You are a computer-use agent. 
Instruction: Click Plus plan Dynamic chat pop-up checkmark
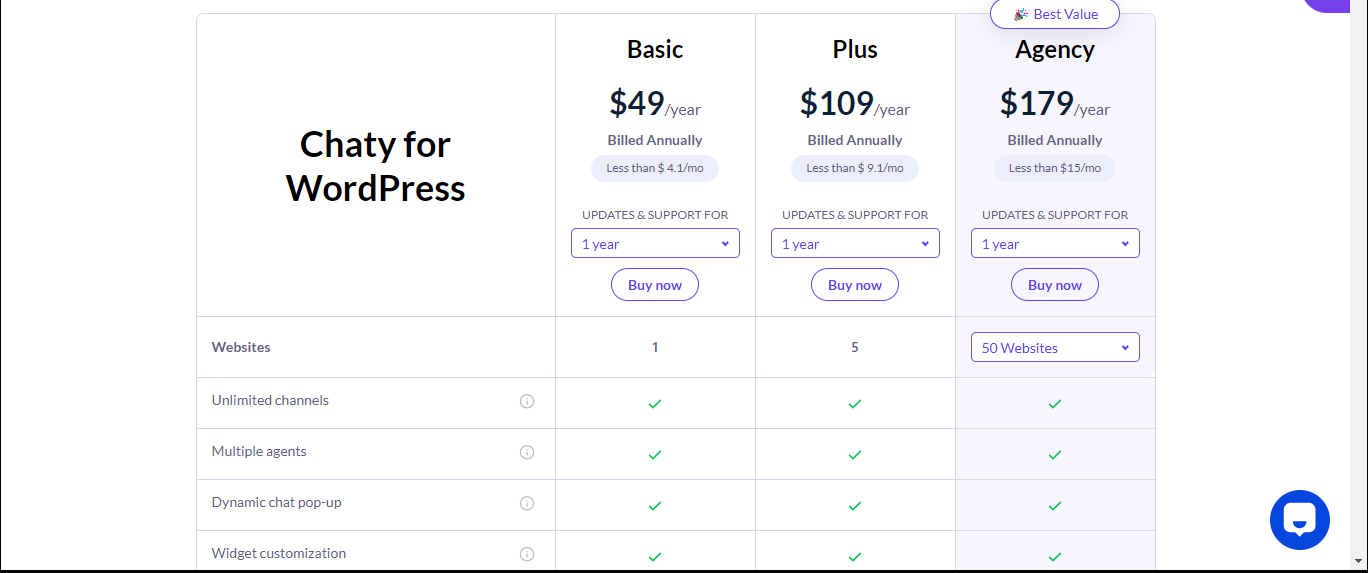pyautogui.click(x=855, y=505)
